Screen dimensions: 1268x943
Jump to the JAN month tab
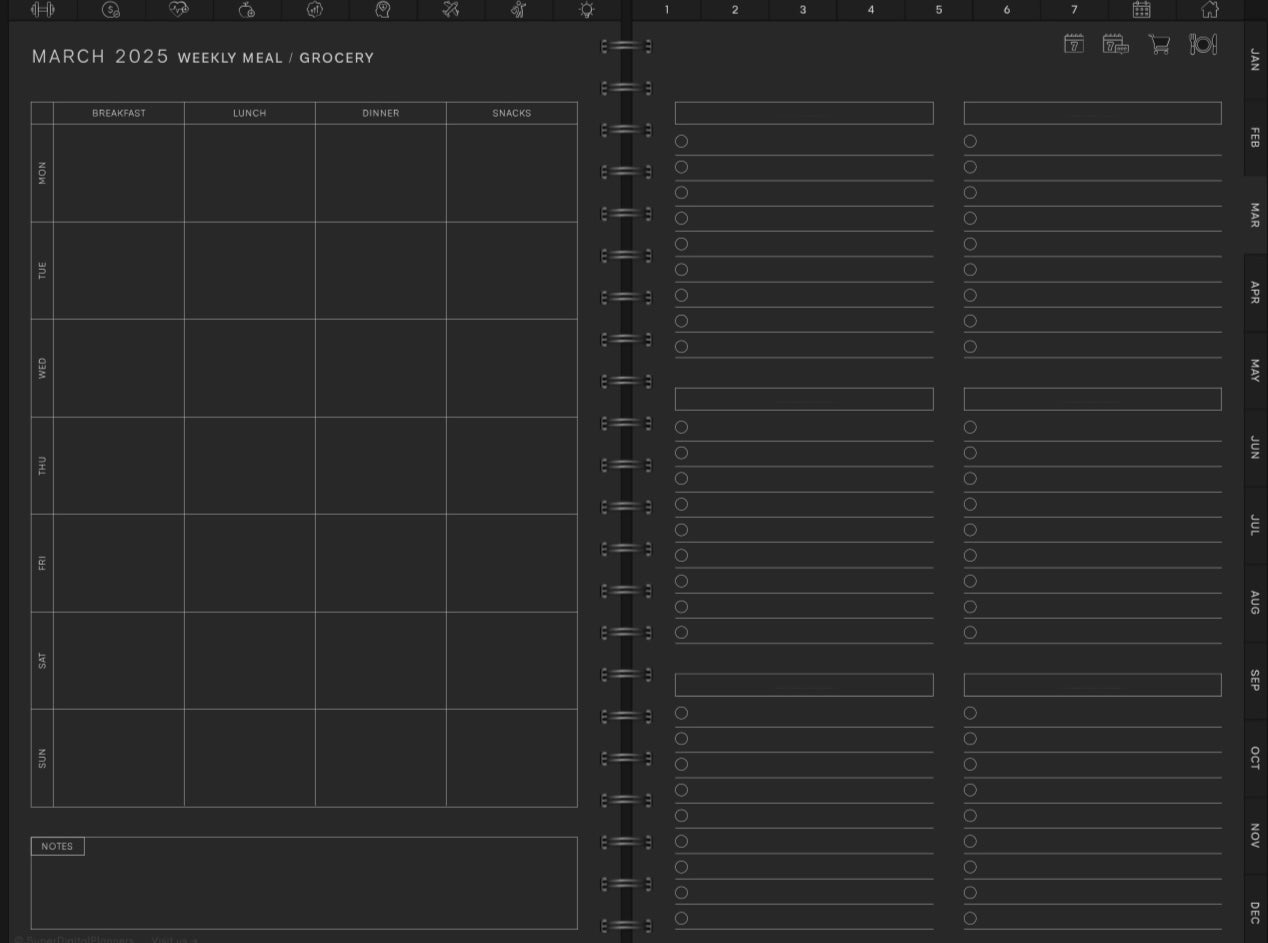click(1255, 59)
